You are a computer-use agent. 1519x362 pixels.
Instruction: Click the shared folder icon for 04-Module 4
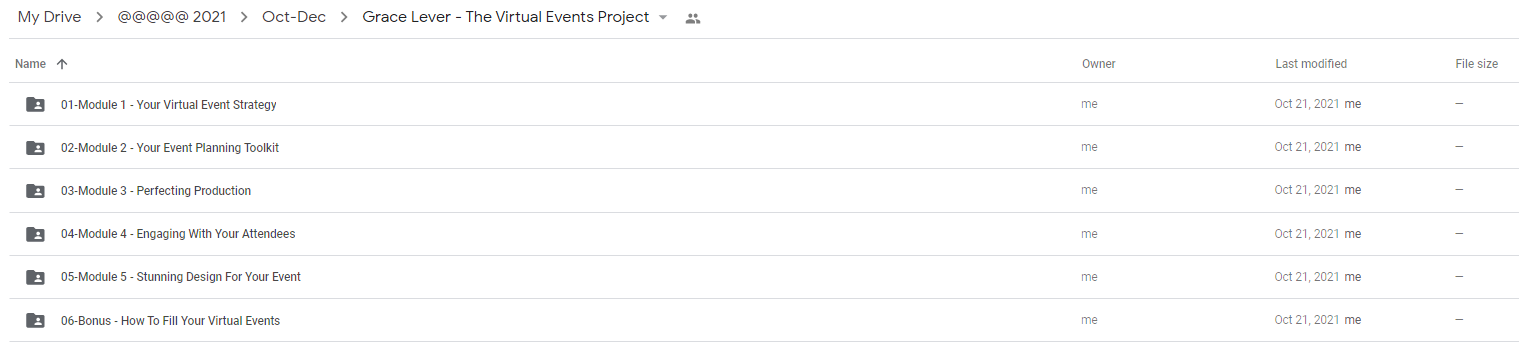coord(35,234)
